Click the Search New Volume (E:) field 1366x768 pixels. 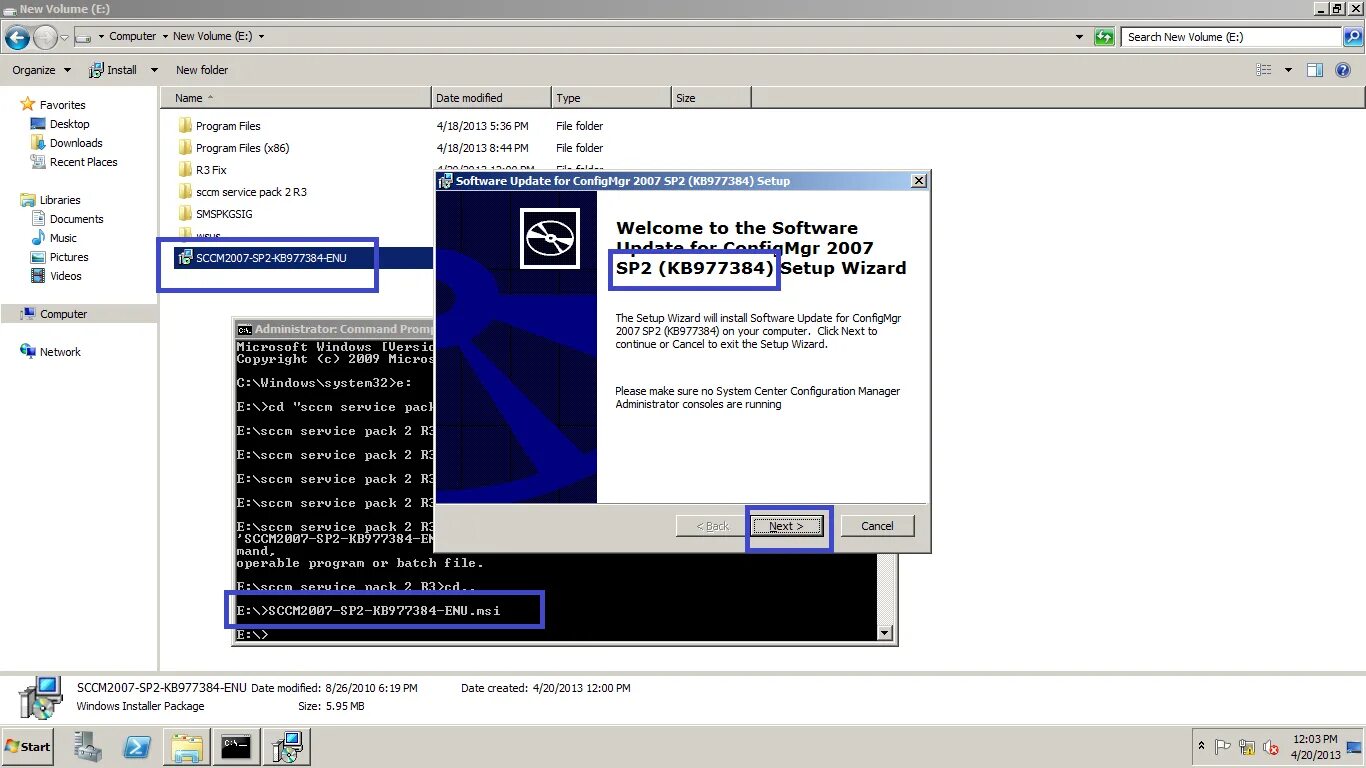tap(1232, 37)
